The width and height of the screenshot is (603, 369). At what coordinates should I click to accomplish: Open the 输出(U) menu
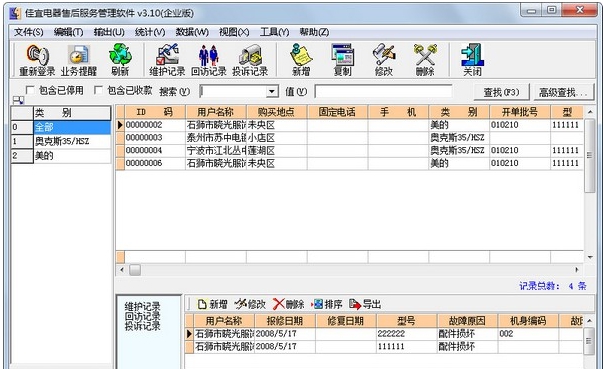109,32
